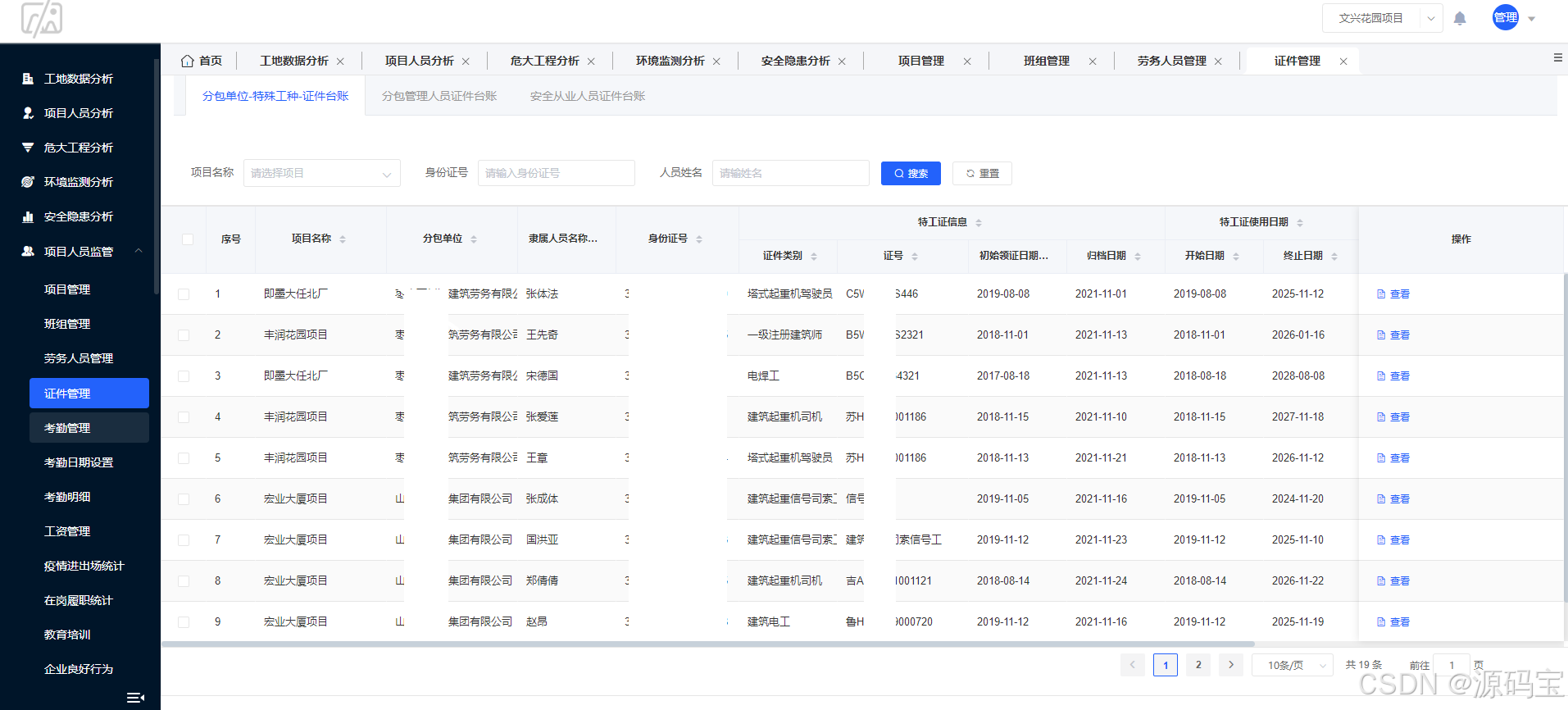Open the user menu dropdown arrow beside avatar
Viewport: 1568px width, 710px height.
1532,19
